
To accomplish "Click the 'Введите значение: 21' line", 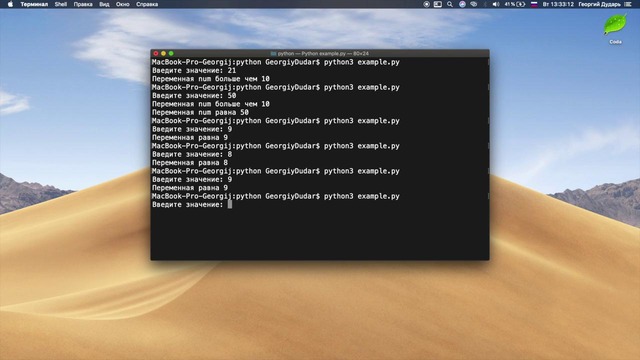I will point(194,71).
